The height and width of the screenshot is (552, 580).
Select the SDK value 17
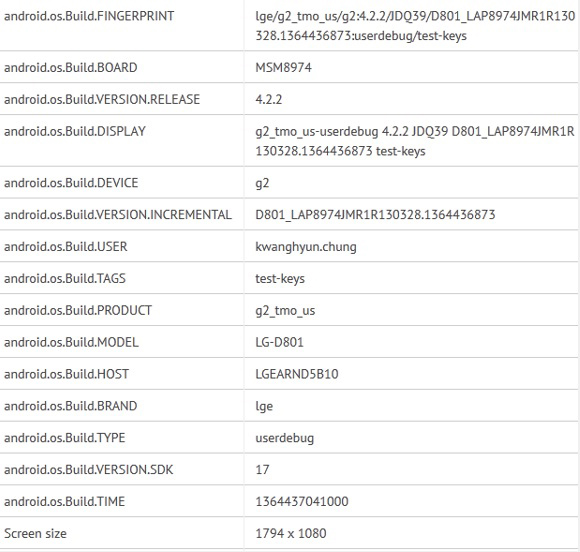point(262,469)
